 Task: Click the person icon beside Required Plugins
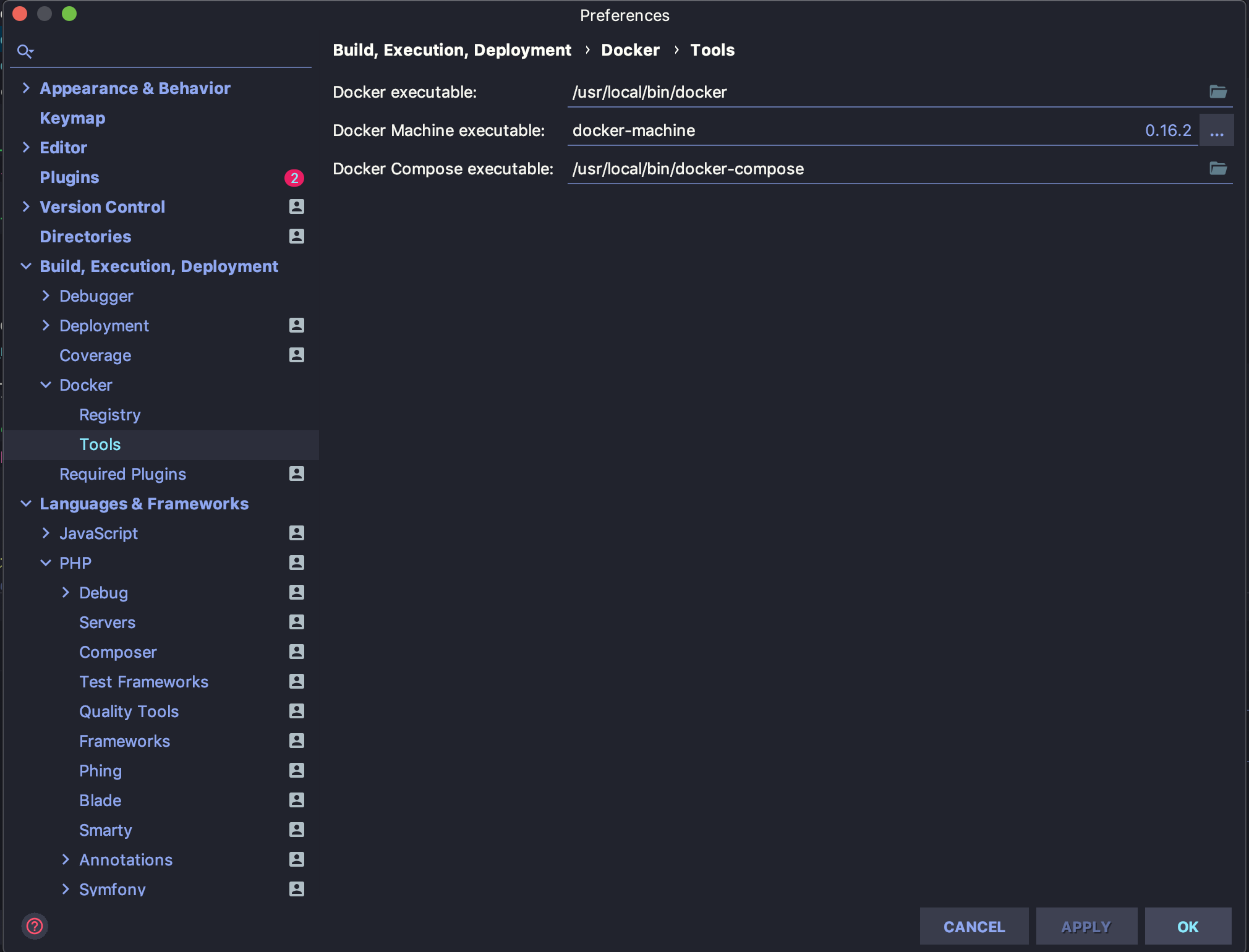[x=297, y=474]
